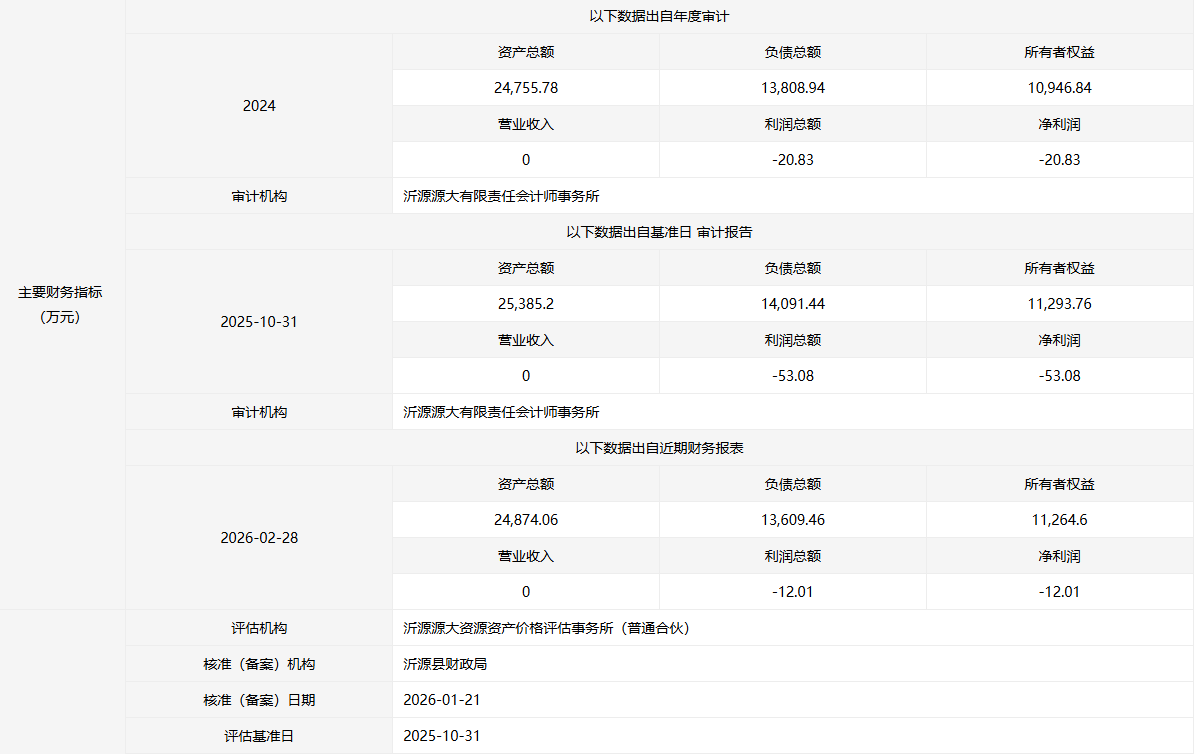Select the 2026-02-28 date cell
The image size is (1196, 754).
pos(259,538)
